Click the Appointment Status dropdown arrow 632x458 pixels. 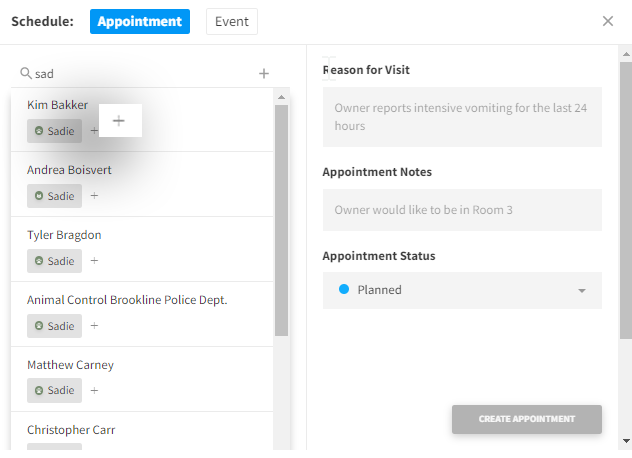tap(582, 291)
